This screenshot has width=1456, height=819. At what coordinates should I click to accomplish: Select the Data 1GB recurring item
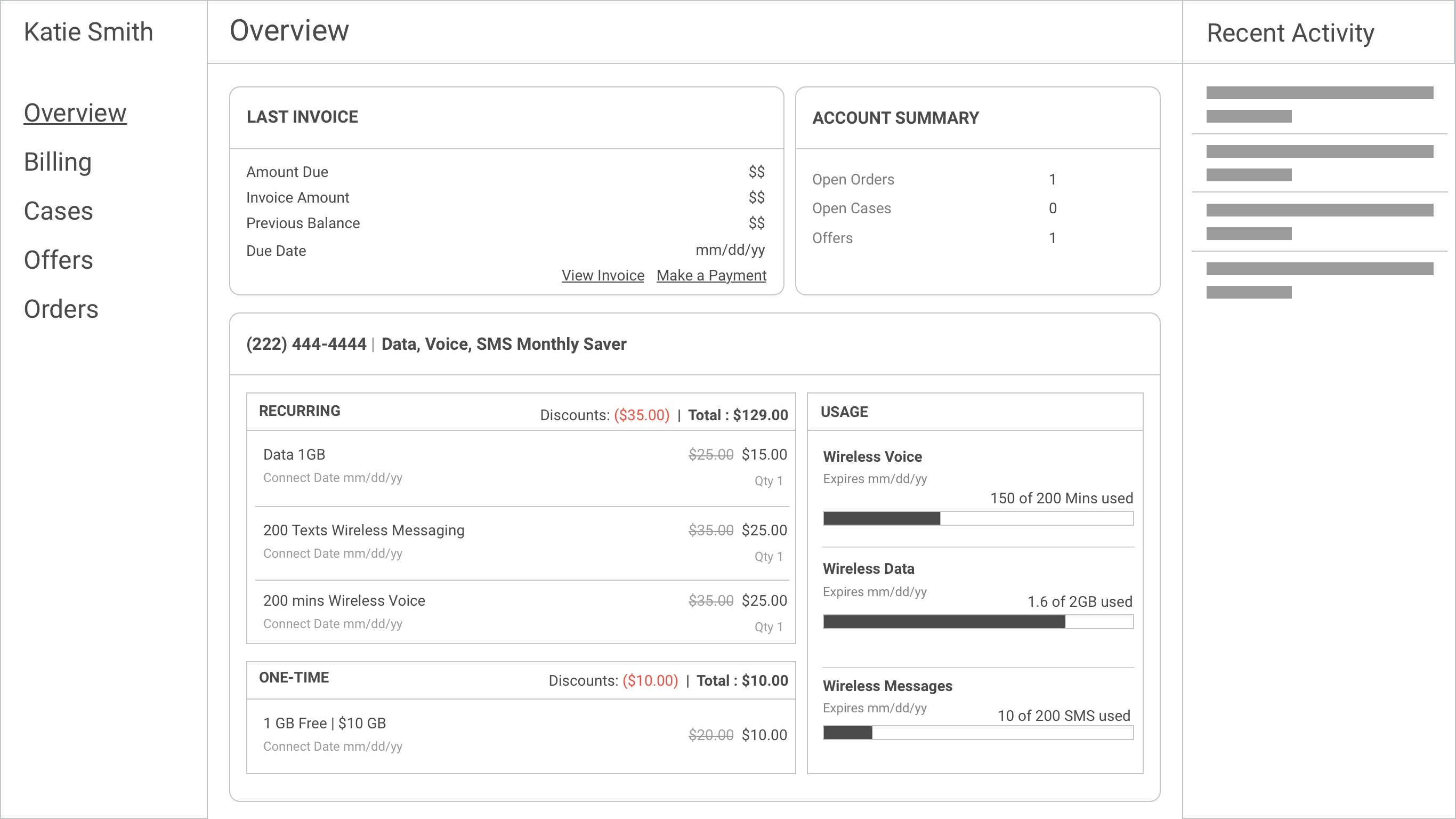coord(295,455)
